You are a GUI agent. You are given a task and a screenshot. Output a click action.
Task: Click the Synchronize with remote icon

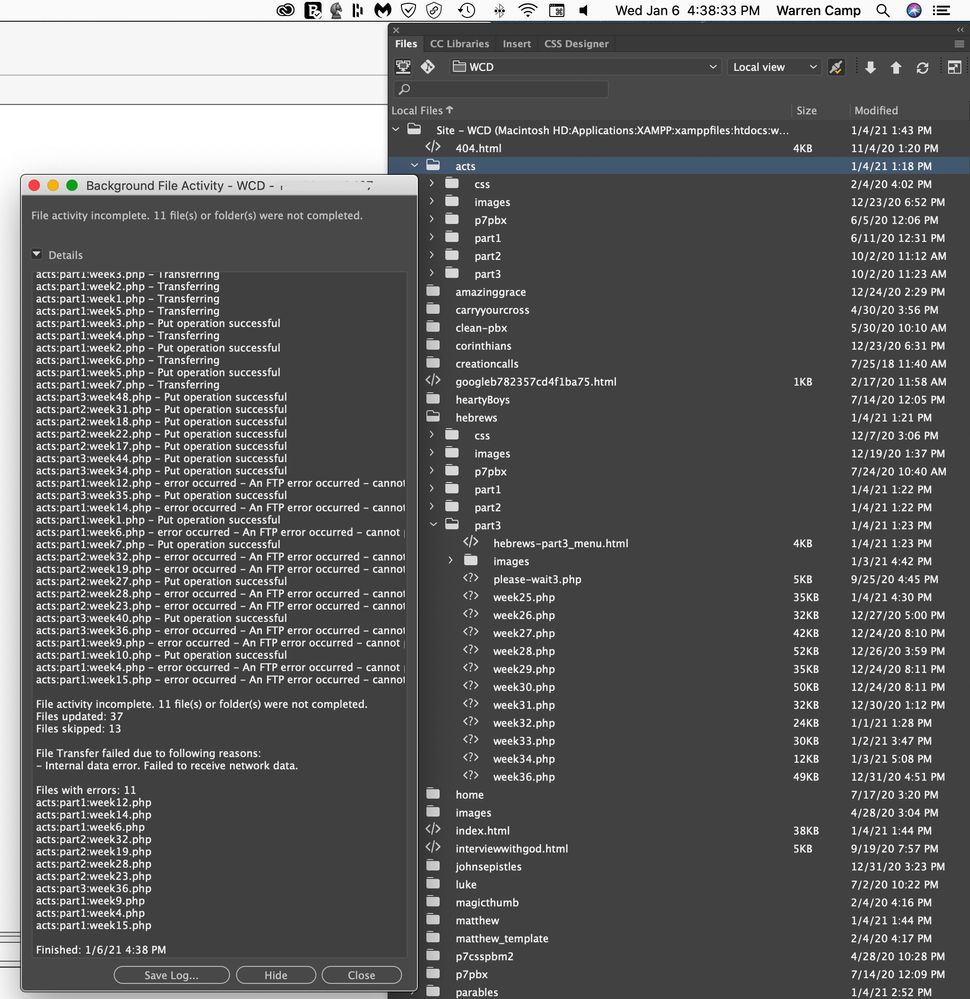pos(922,68)
